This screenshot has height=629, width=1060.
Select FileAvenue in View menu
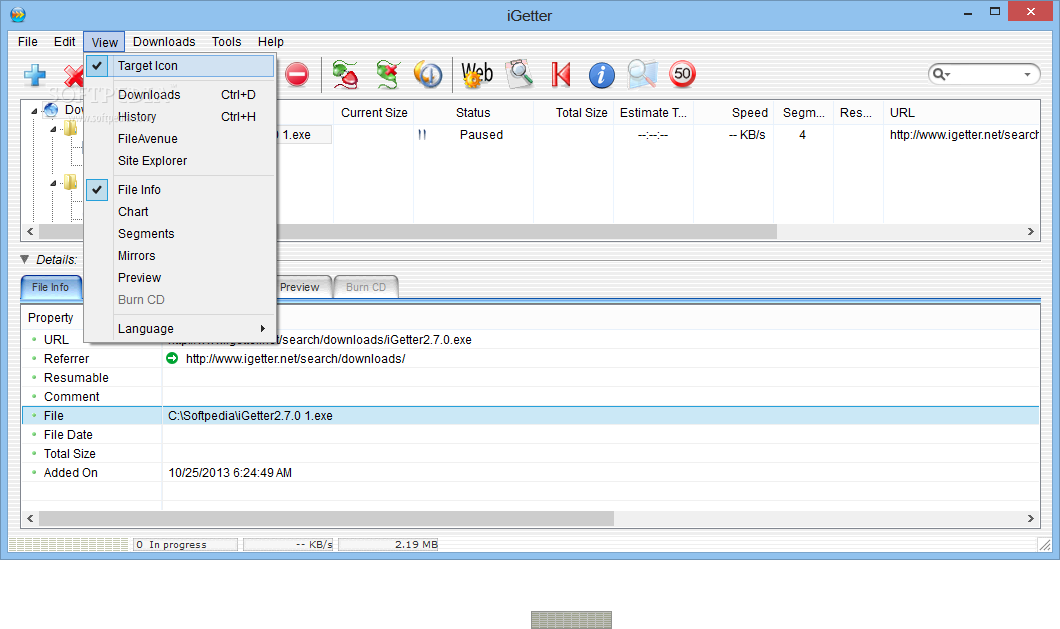tap(180, 139)
